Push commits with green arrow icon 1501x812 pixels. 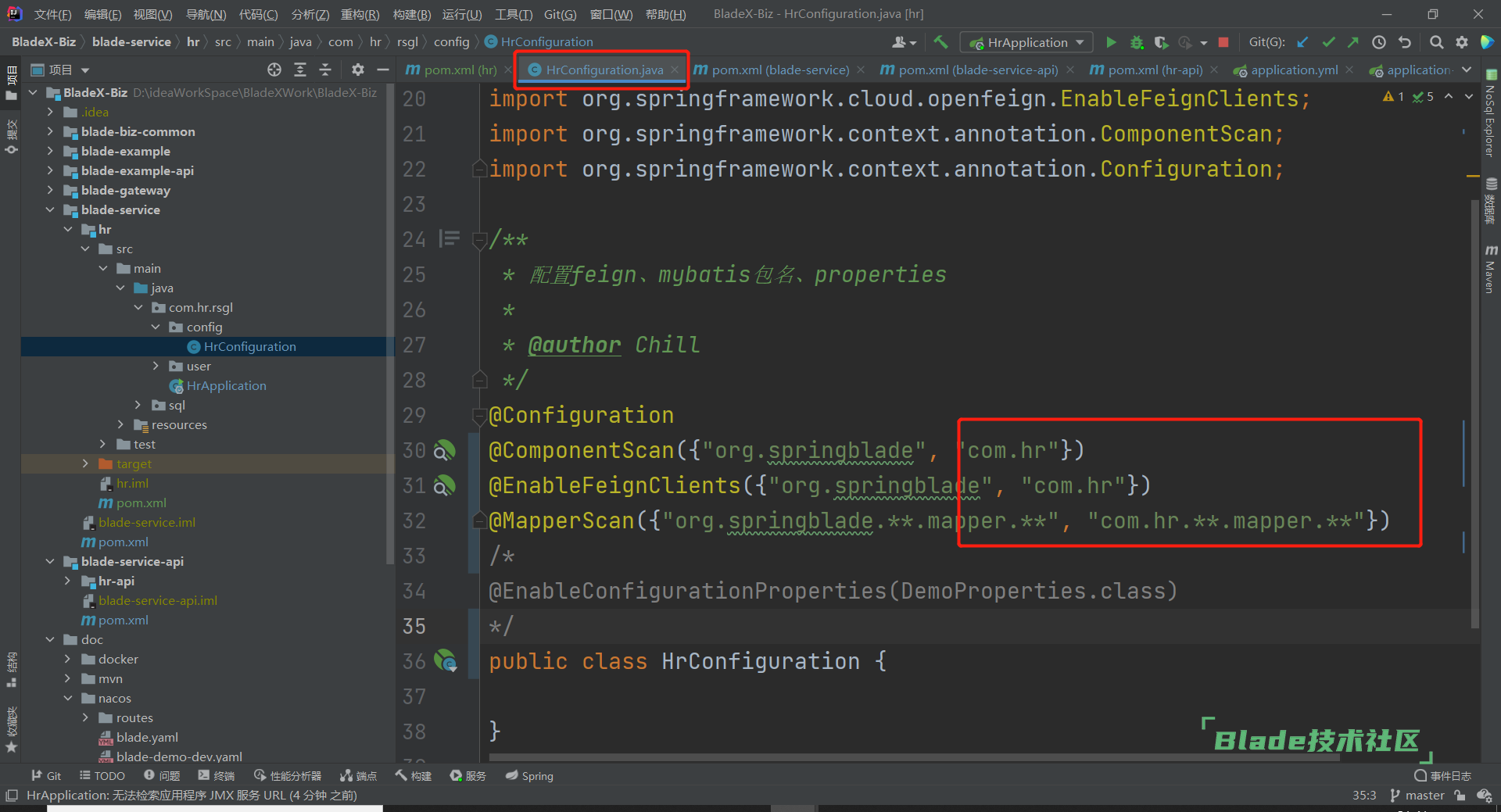tap(1353, 42)
